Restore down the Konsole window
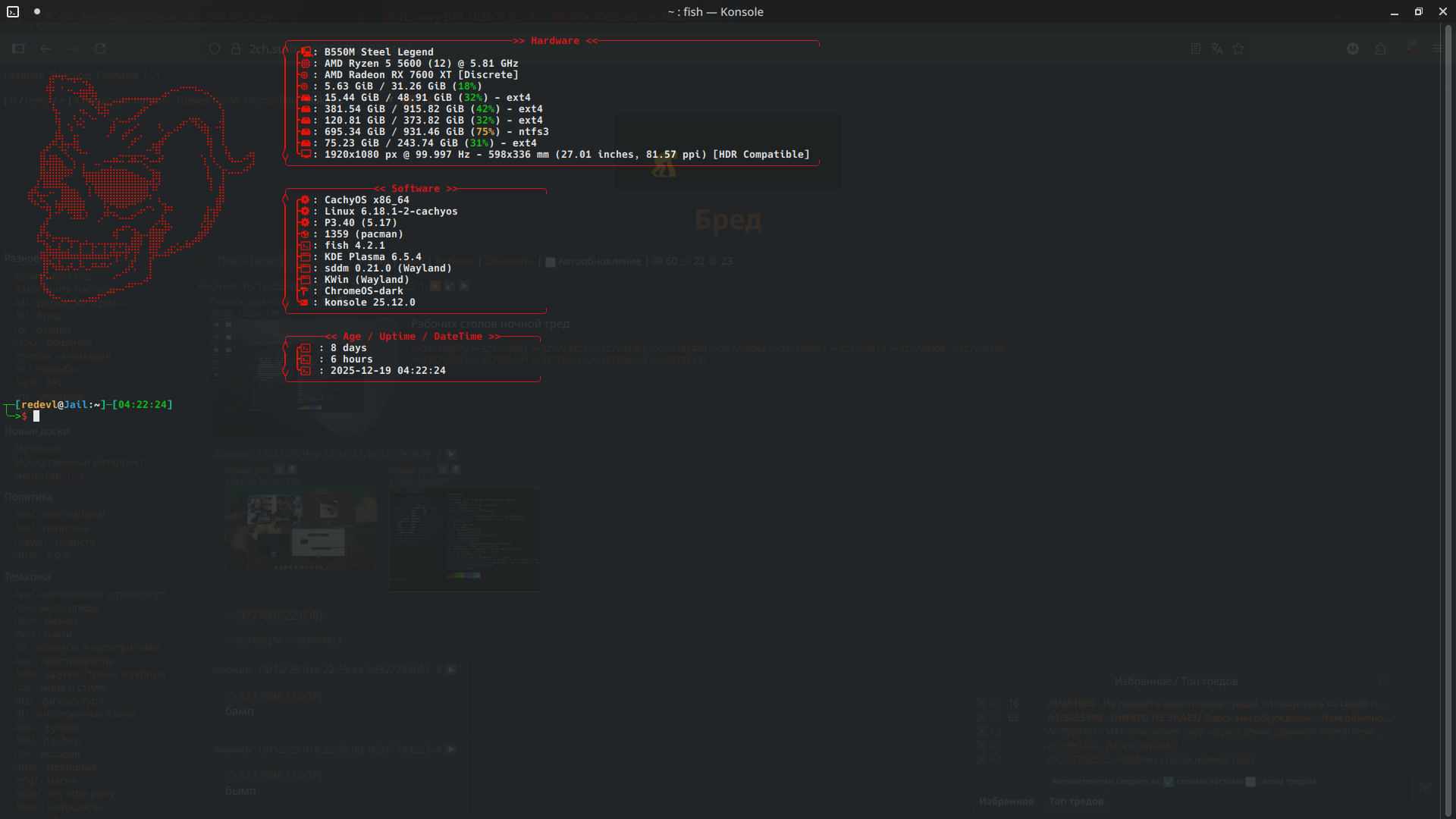1456x819 pixels. (1418, 11)
